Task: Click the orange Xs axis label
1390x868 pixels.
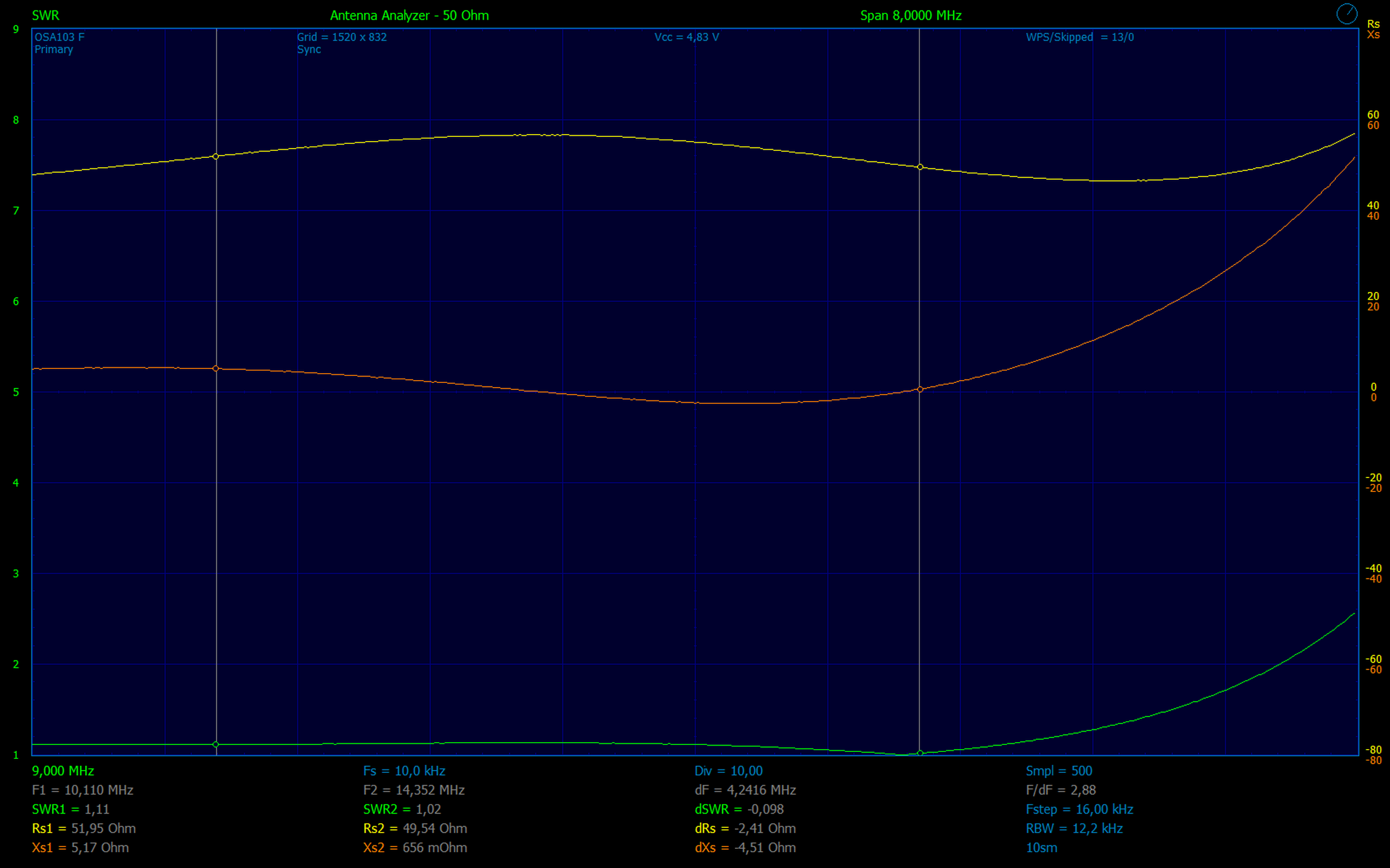Action: point(1373,35)
